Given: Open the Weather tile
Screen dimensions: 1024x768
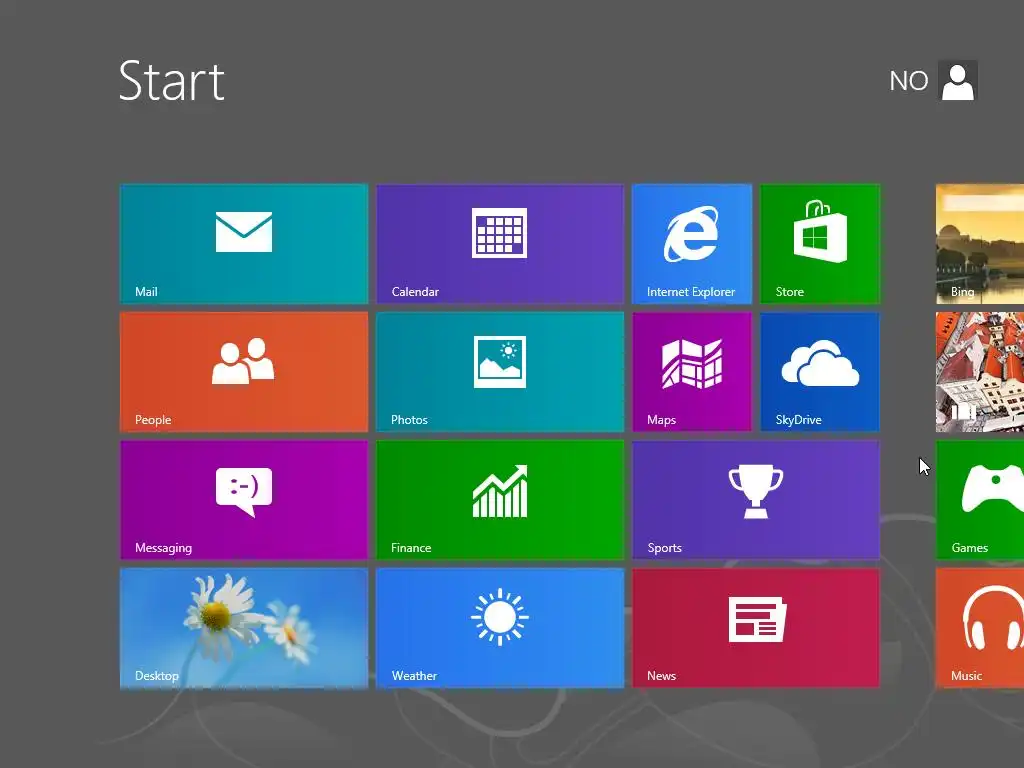Looking at the screenshot, I should click(500, 628).
